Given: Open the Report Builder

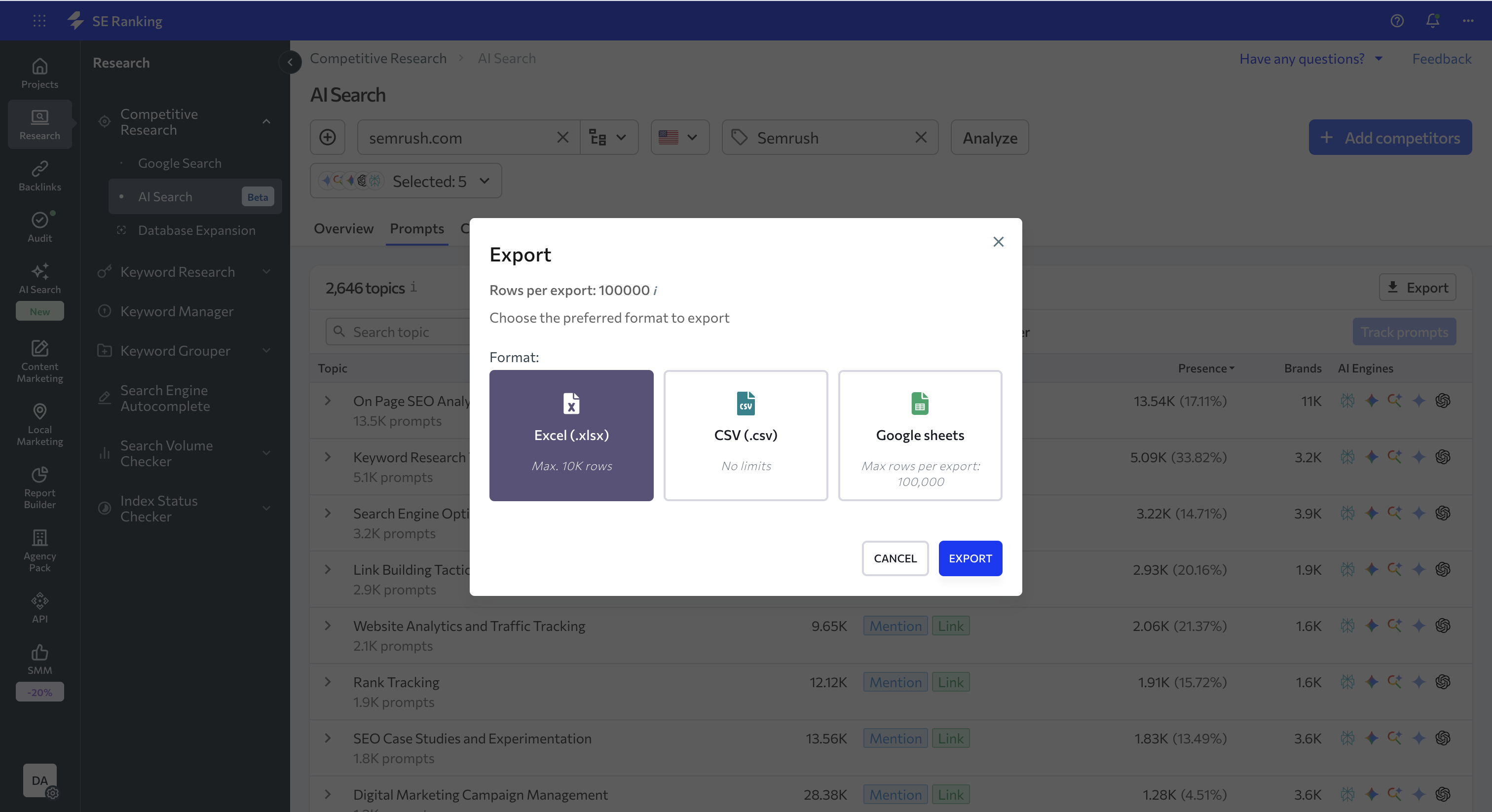Looking at the screenshot, I should click(x=39, y=488).
